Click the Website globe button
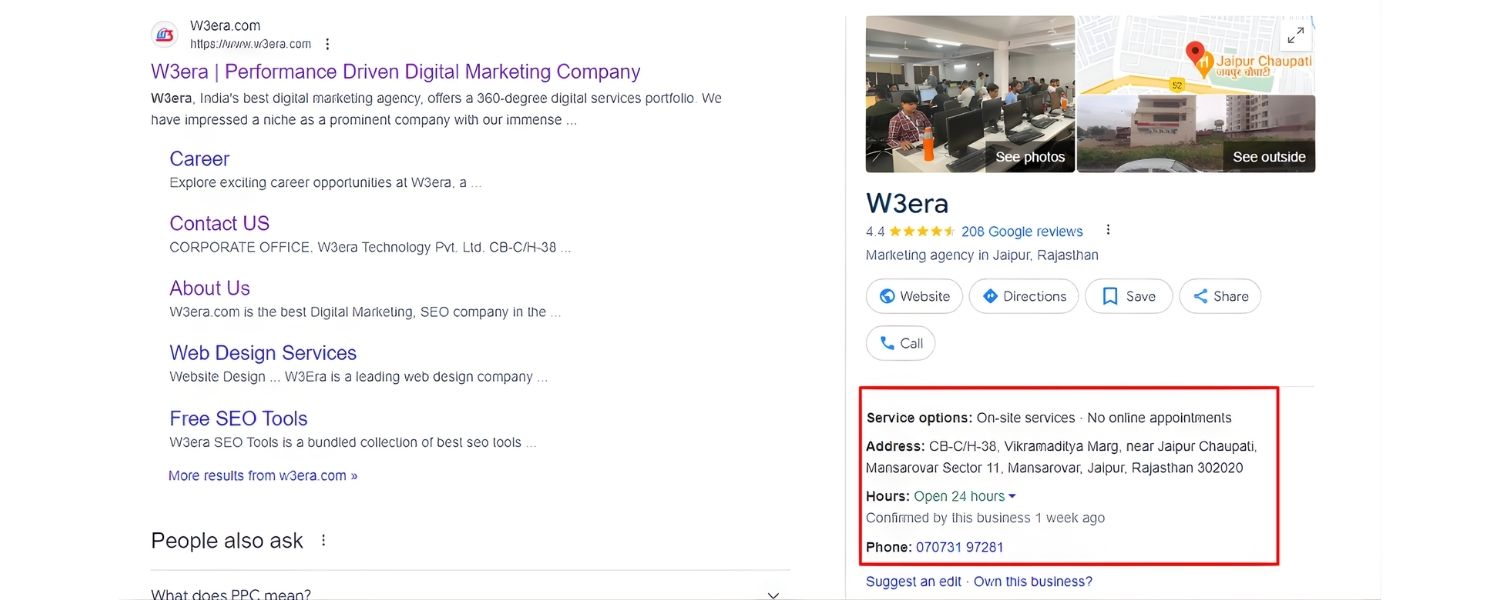Screen dimensions: 1500x600 (x=914, y=296)
